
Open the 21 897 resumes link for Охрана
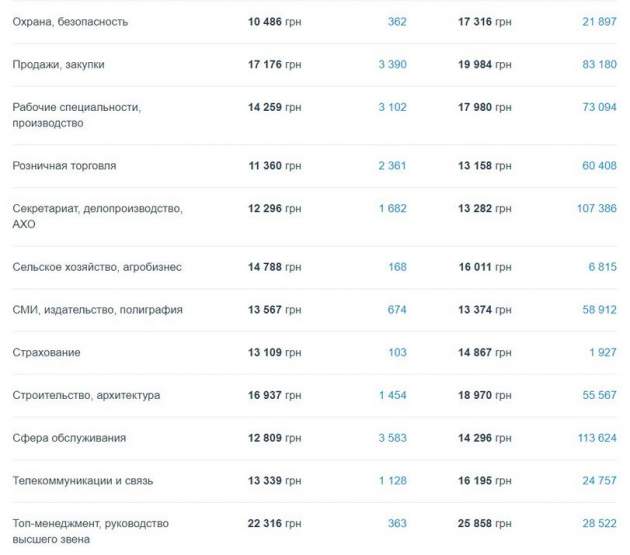pyautogui.click(x=599, y=22)
